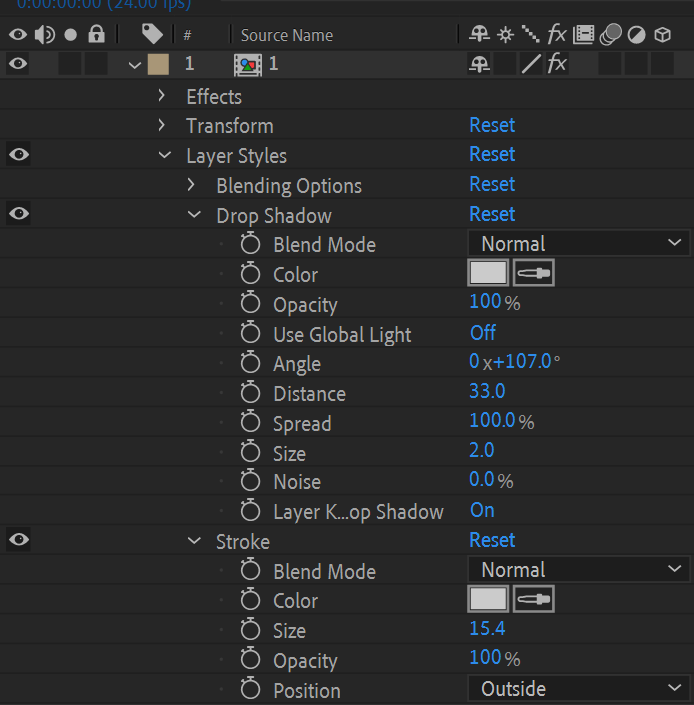
Task: Click the Drop Shadow color eyedropper
Action: [x=534, y=272]
